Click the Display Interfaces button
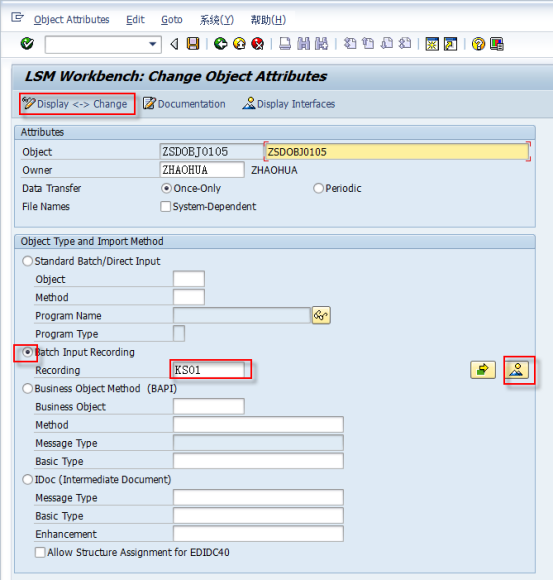The width and height of the screenshot is (554, 580). pos(288,104)
